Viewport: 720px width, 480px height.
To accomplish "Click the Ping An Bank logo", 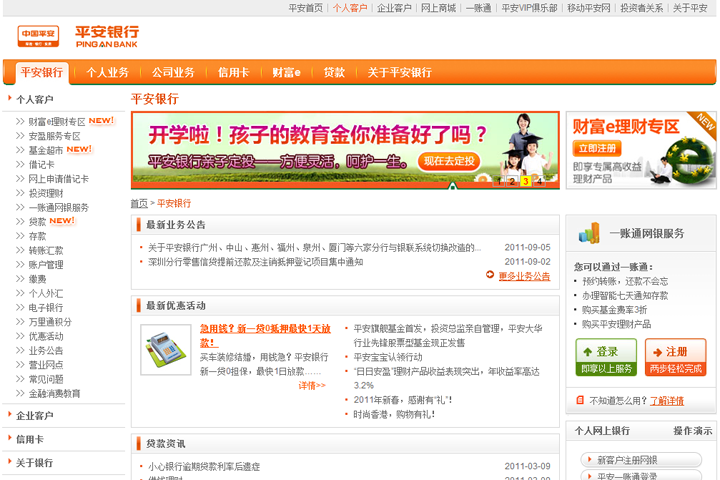I will point(78,37).
